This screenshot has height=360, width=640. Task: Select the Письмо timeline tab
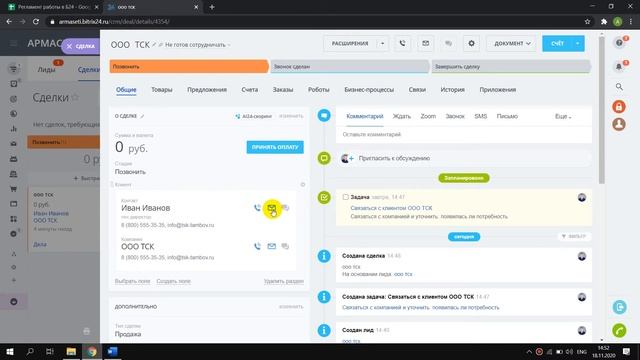[x=507, y=116]
